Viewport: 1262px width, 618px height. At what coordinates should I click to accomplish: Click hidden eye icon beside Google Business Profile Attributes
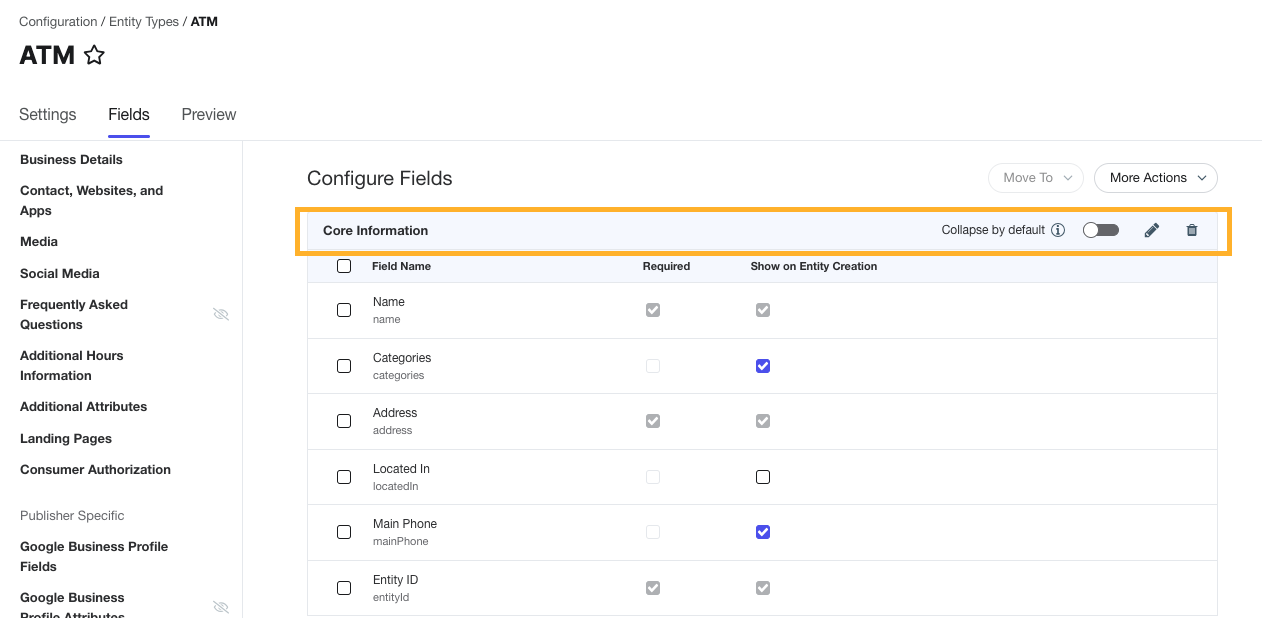click(x=221, y=606)
